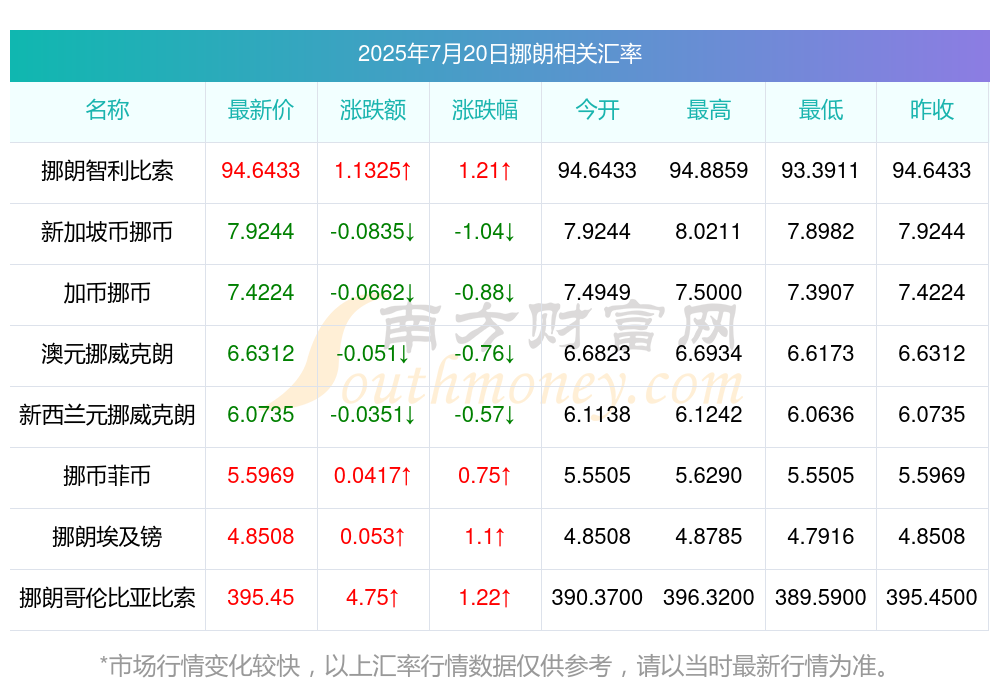Viewport: 1000px width, 698px height.
Task: Click the row name 新西兰元挪威克朗
Action: pyautogui.click(x=107, y=415)
